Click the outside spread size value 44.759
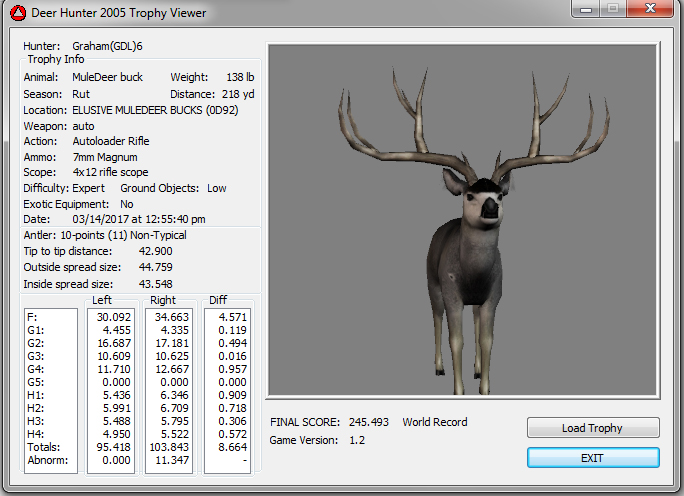Image resolution: width=684 pixels, height=496 pixels. [x=155, y=267]
